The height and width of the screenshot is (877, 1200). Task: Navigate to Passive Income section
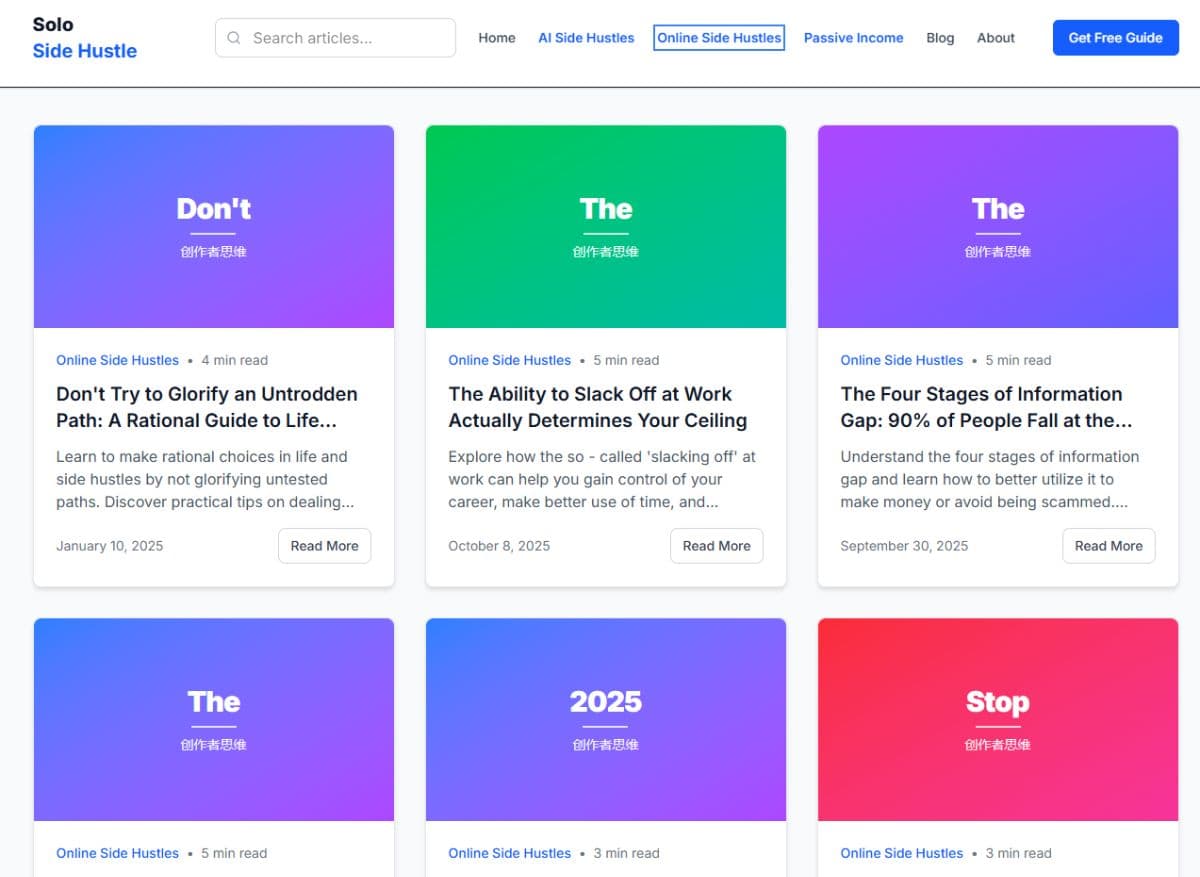pyautogui.click(x=853, y=38)
